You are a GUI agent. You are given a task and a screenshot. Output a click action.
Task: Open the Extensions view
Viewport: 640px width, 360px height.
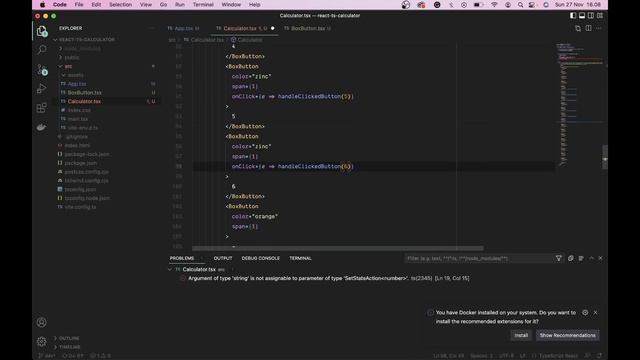tap(41, 108)
